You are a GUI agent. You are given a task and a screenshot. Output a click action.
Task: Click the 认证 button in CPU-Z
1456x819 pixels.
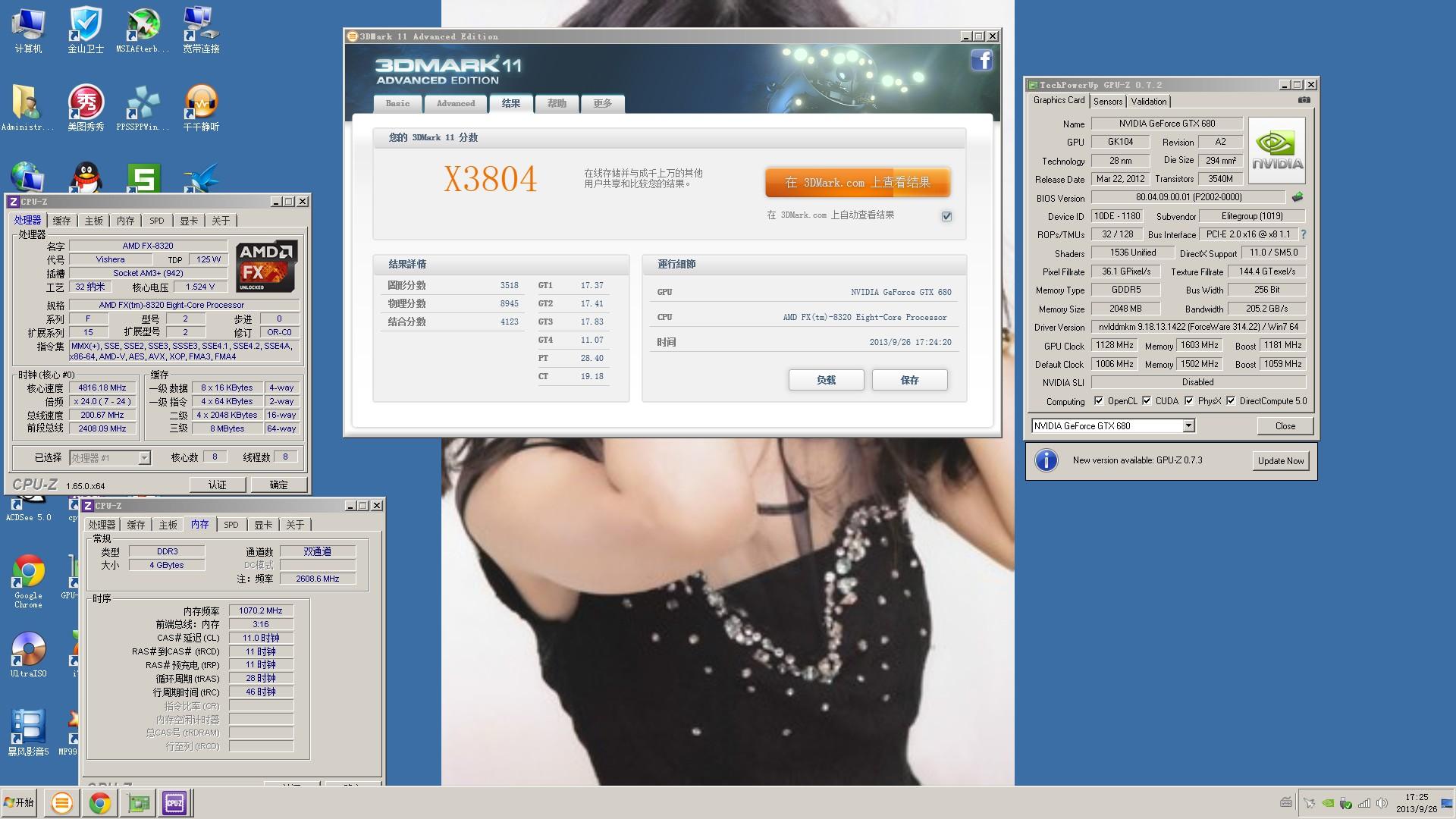click(218, 485)
